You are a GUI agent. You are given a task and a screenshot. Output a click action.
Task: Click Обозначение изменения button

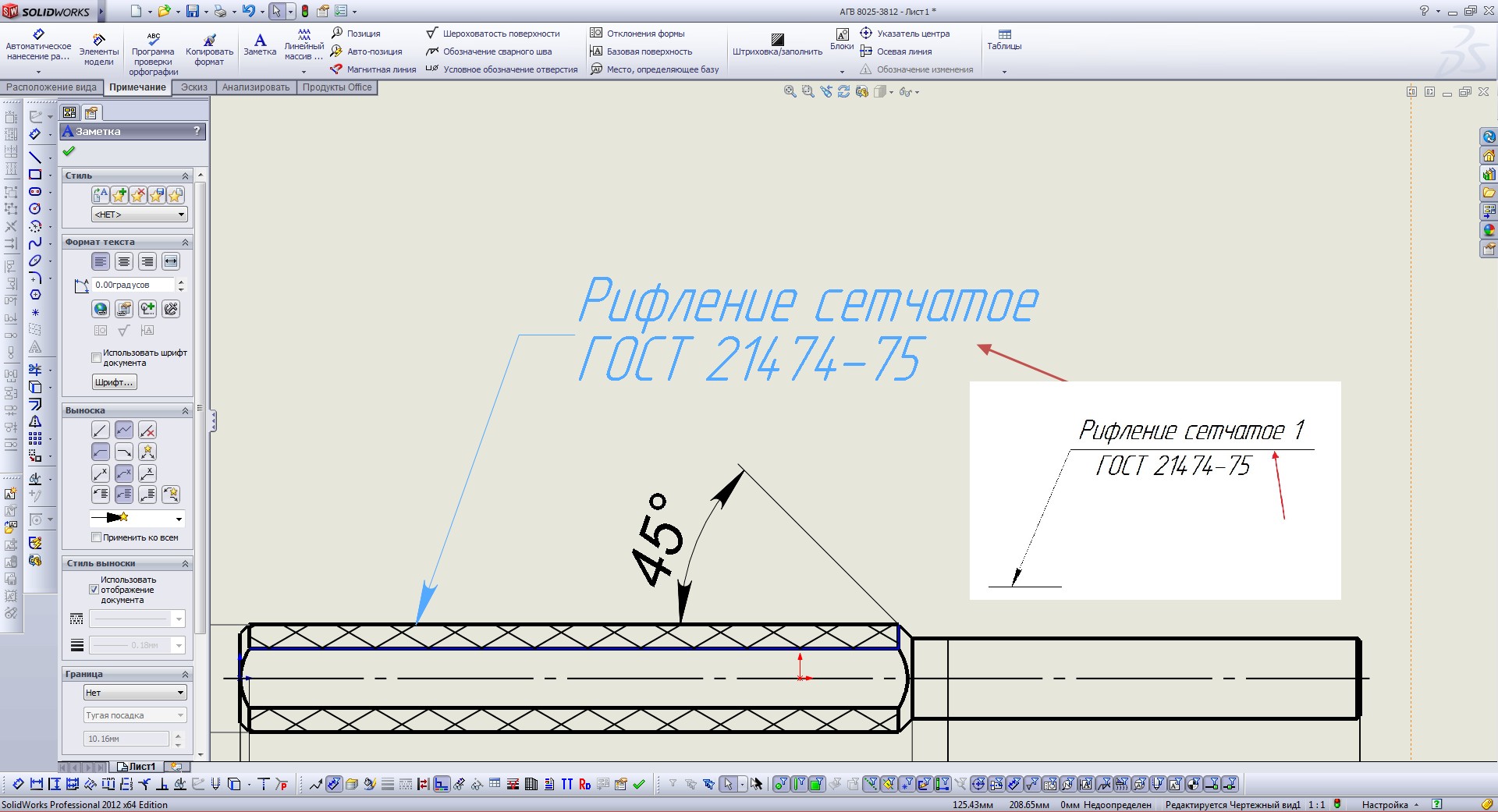click(x=917, y=69)
